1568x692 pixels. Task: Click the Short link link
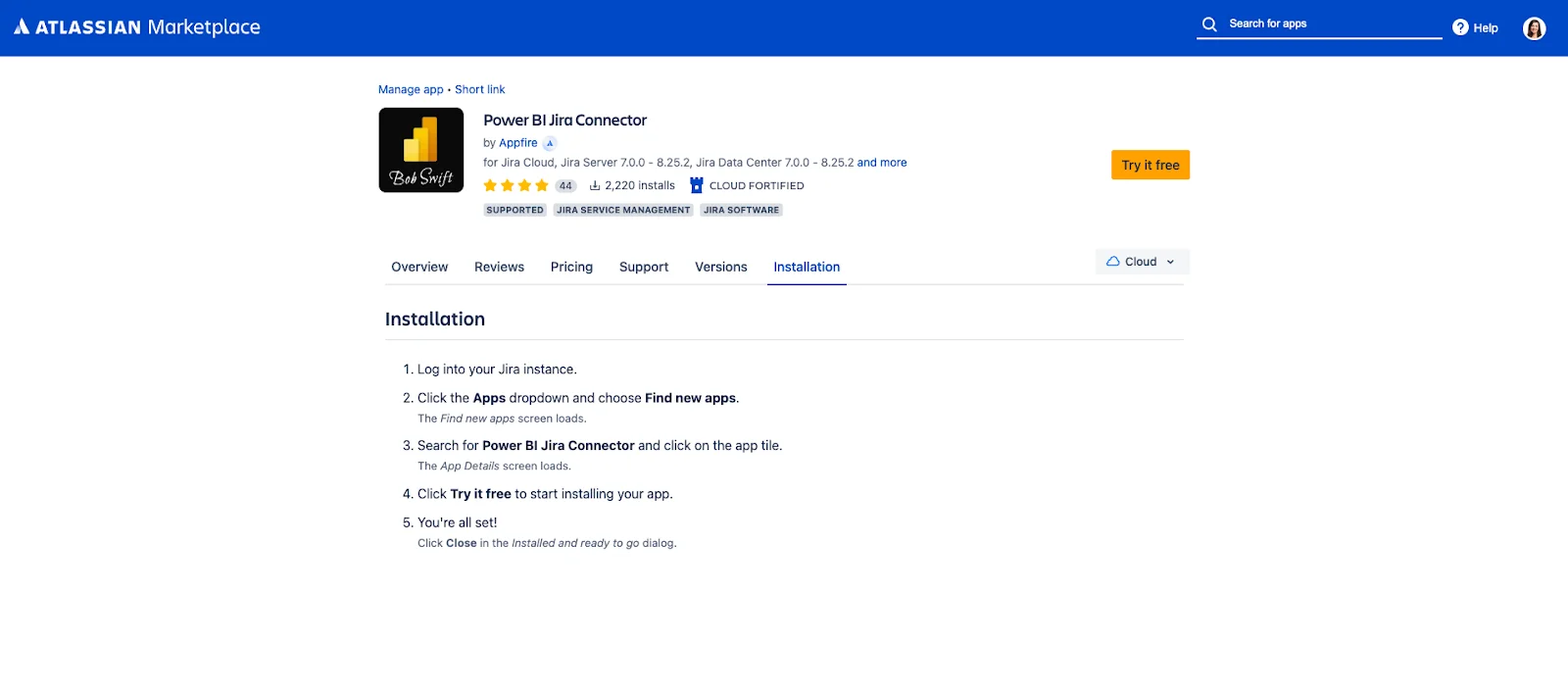point(480,89)
